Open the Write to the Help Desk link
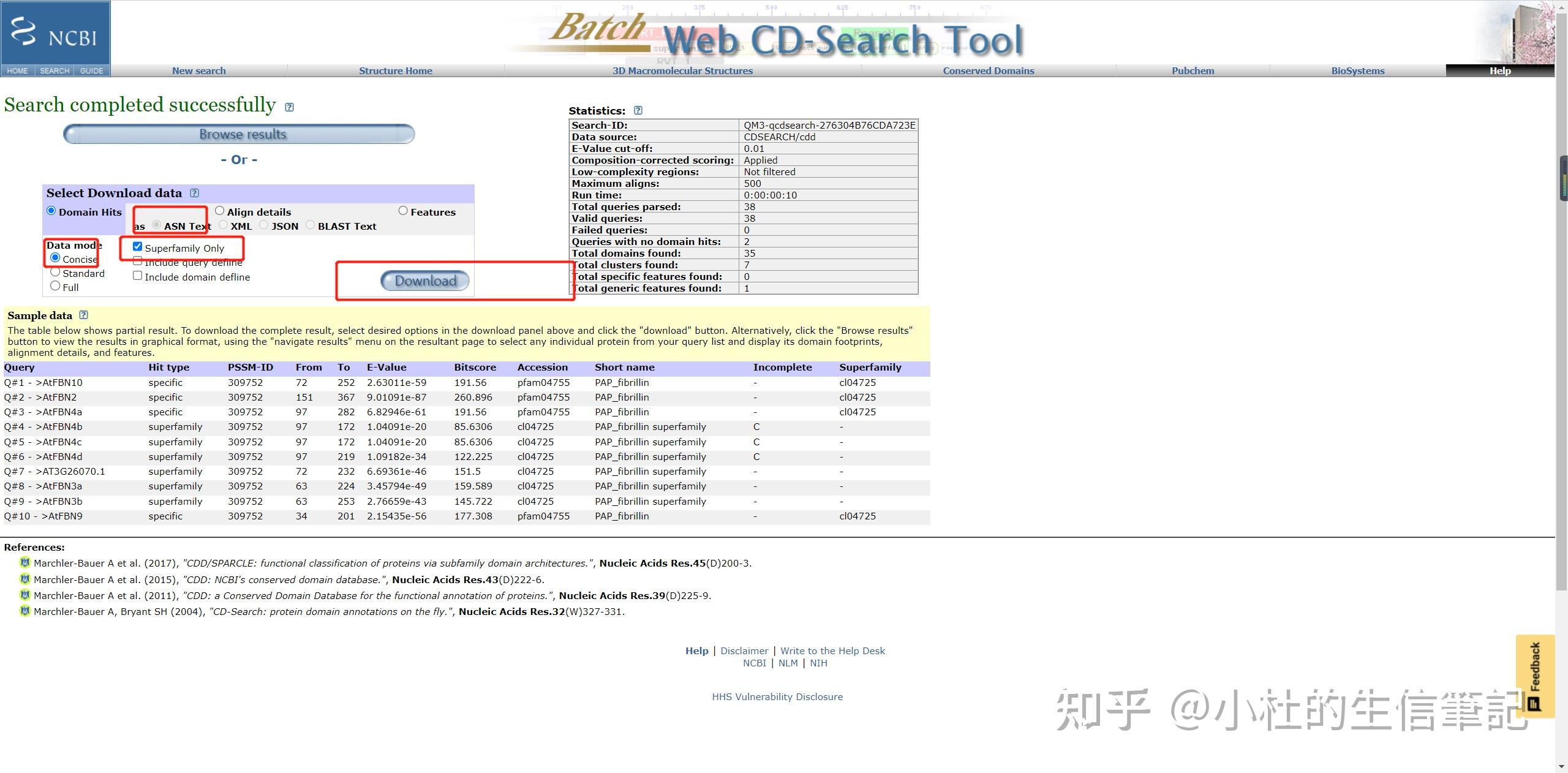 coord(832,650)
